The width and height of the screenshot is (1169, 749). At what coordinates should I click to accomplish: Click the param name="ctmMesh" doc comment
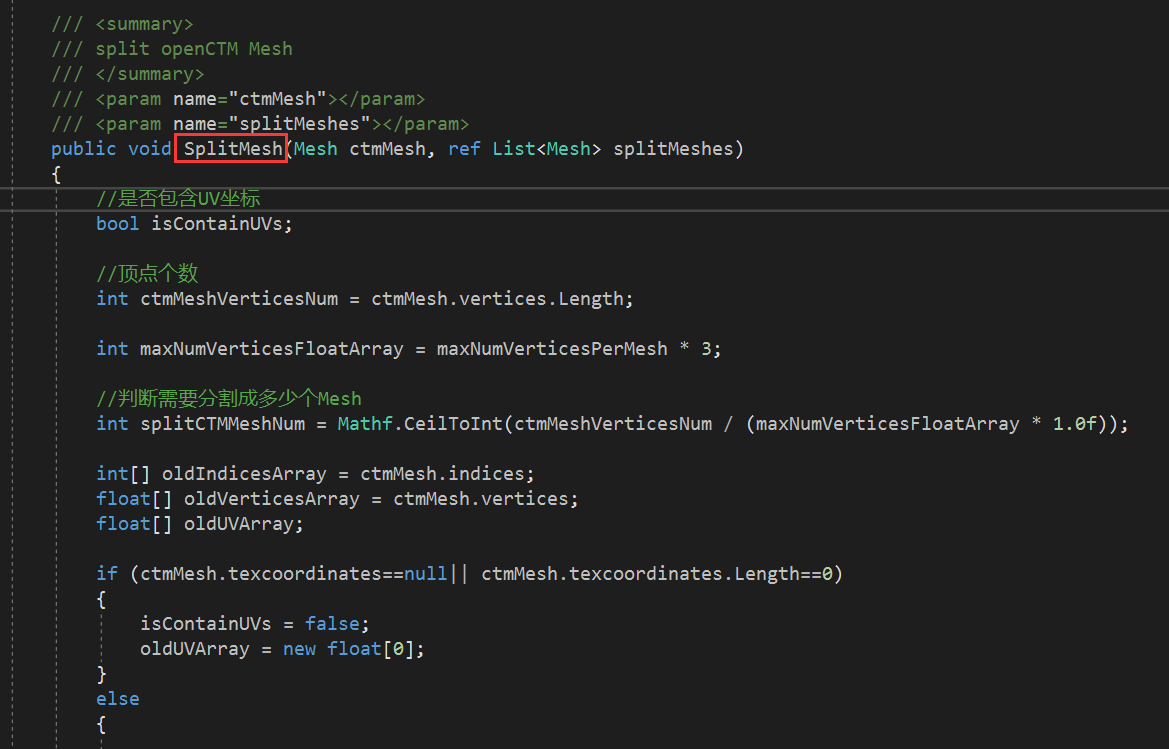[x=240, y=98]
